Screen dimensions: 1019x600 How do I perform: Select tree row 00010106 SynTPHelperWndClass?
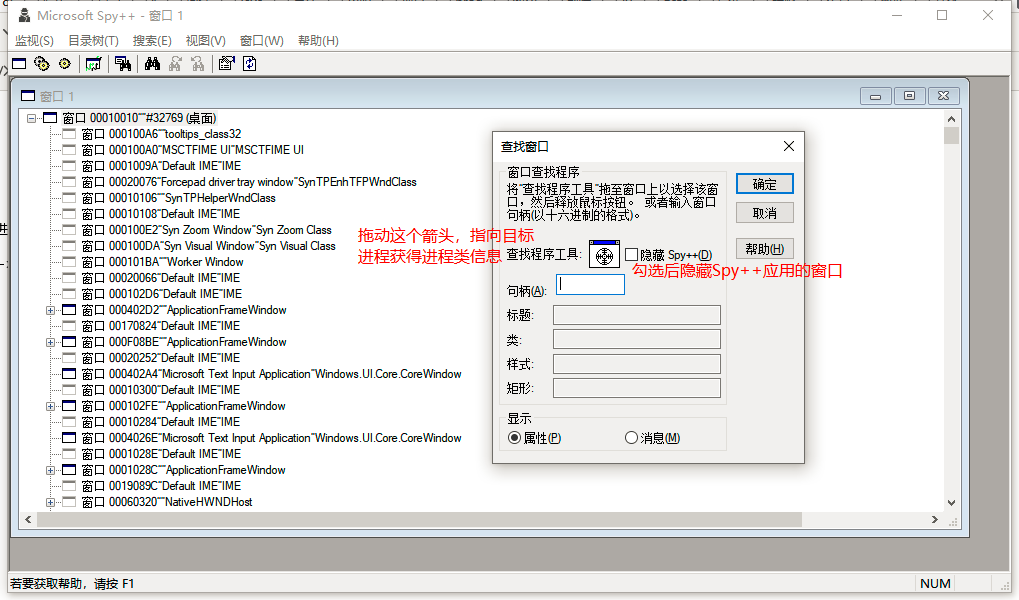coord(179,198)
